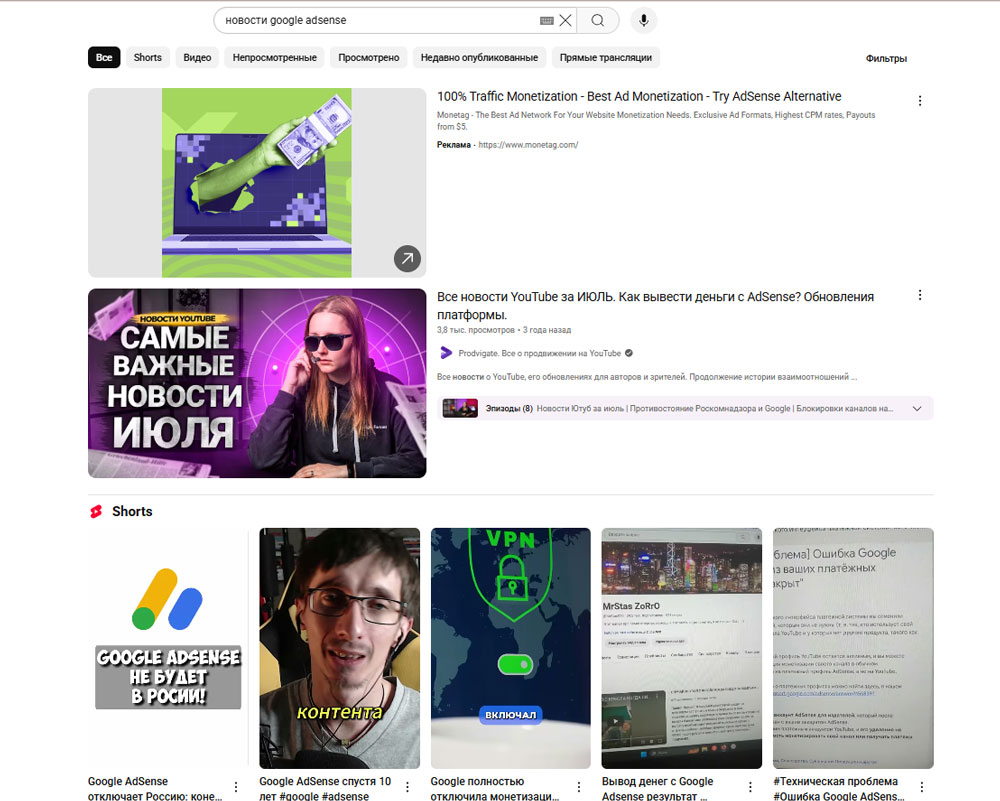1000x801 pixels.
Task: Open the Фильтры button
Action: (x=886, y=58)
